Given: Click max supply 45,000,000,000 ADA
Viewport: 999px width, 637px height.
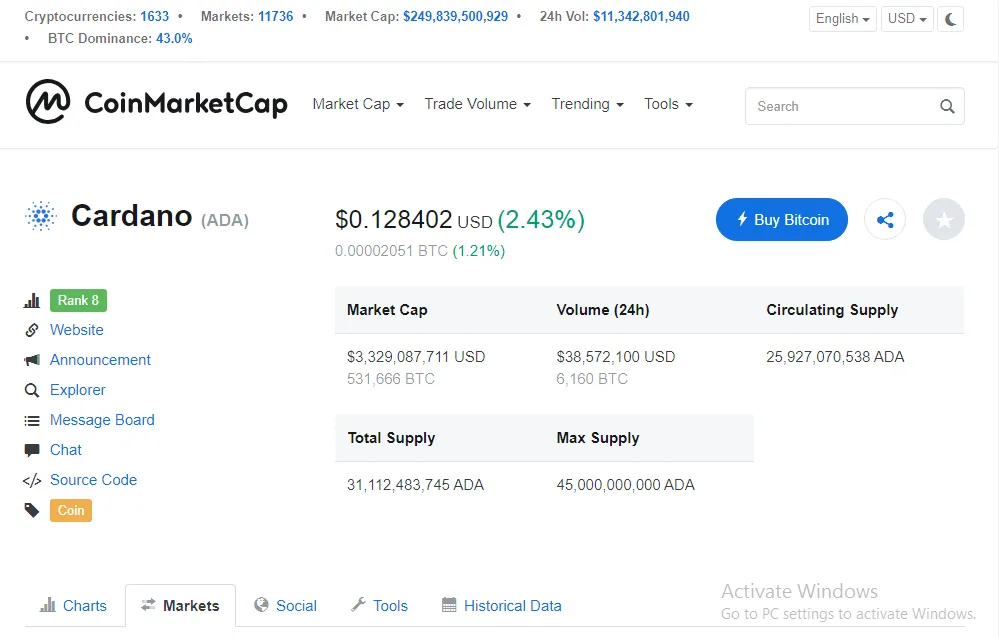Looking at the screenshot, I should tap(626, 485).
